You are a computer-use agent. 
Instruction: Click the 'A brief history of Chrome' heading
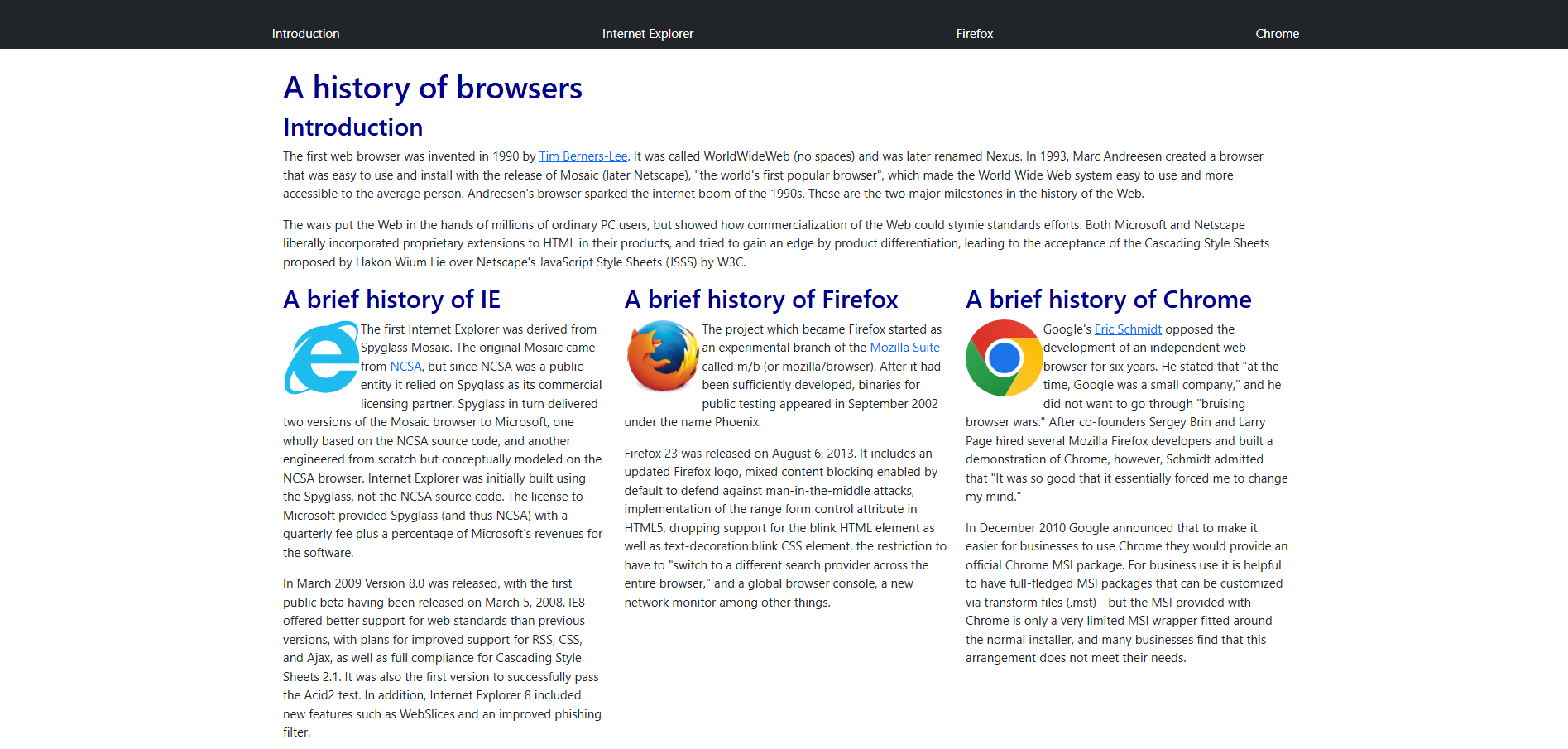point(1108,300)
